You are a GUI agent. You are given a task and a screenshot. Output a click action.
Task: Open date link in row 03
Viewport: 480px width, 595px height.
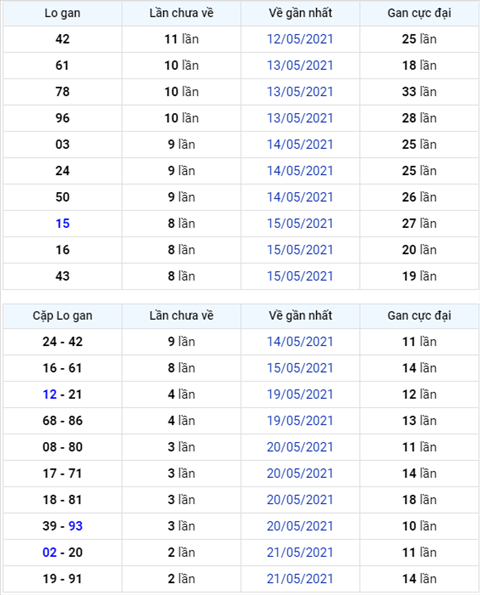pyautogui.click(x=300, y=145)
